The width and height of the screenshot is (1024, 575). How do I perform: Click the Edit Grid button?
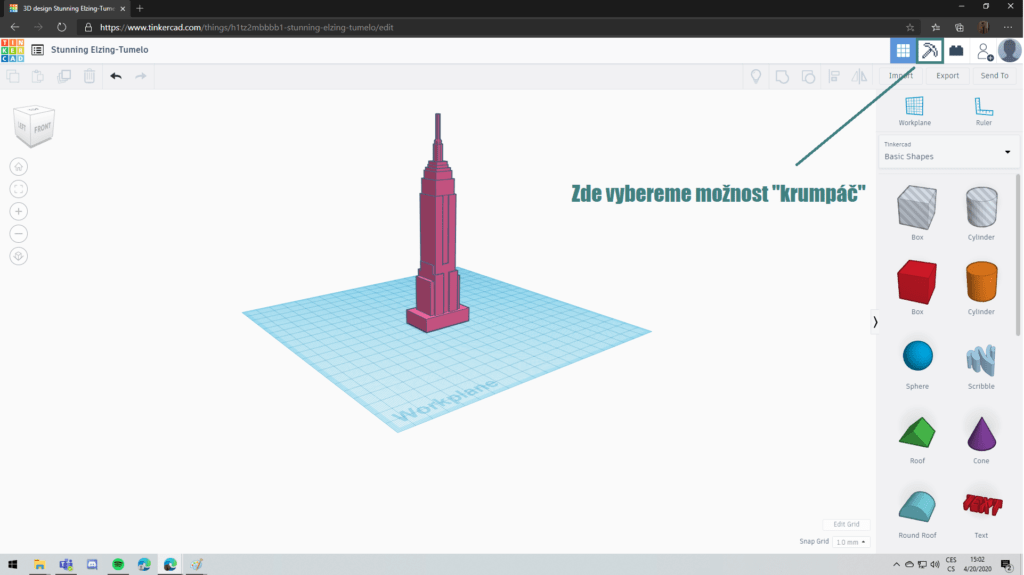[846, 524]
